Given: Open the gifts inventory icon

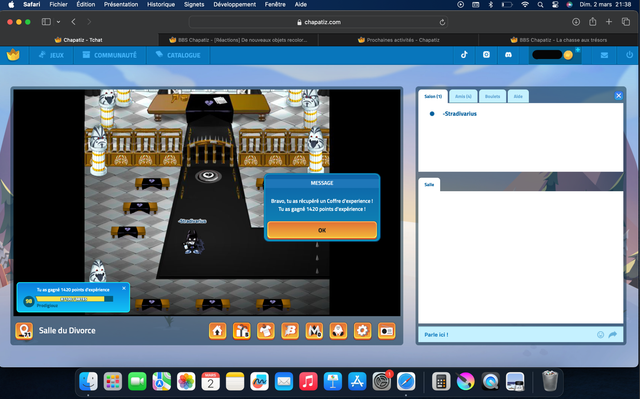Looking at the screenshot, I should click(x=242, y=331).
